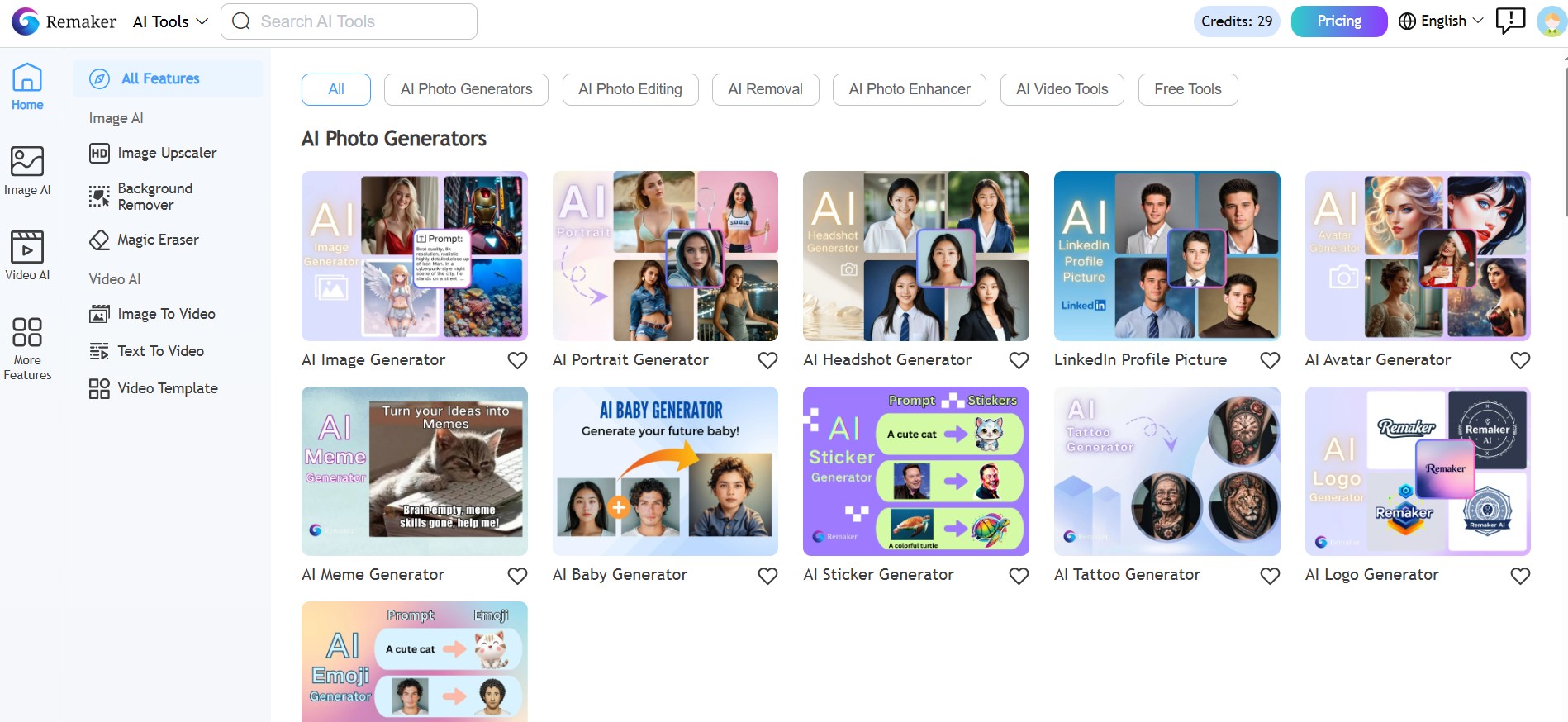This screenshot has height=722, width=1568.
Task: Switch to AI Photo Editing tab
Action: point(630,89)
